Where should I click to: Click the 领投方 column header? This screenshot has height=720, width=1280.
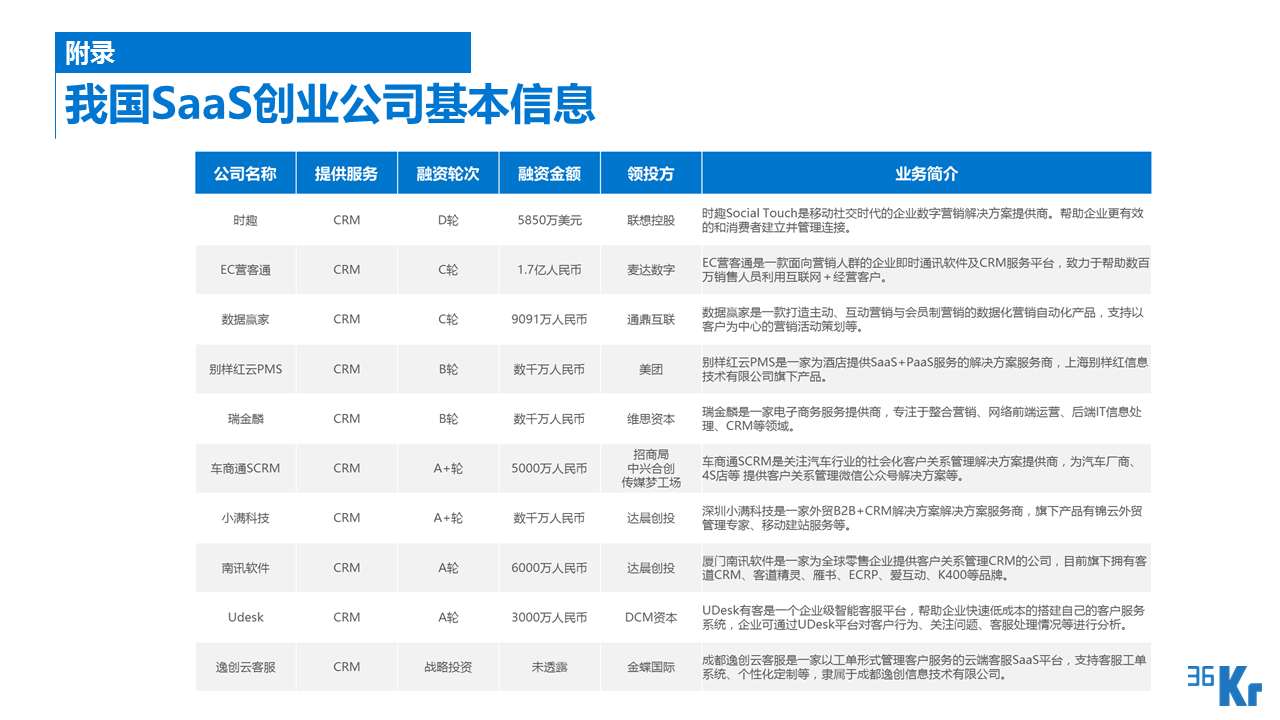(x=650, y=172)
